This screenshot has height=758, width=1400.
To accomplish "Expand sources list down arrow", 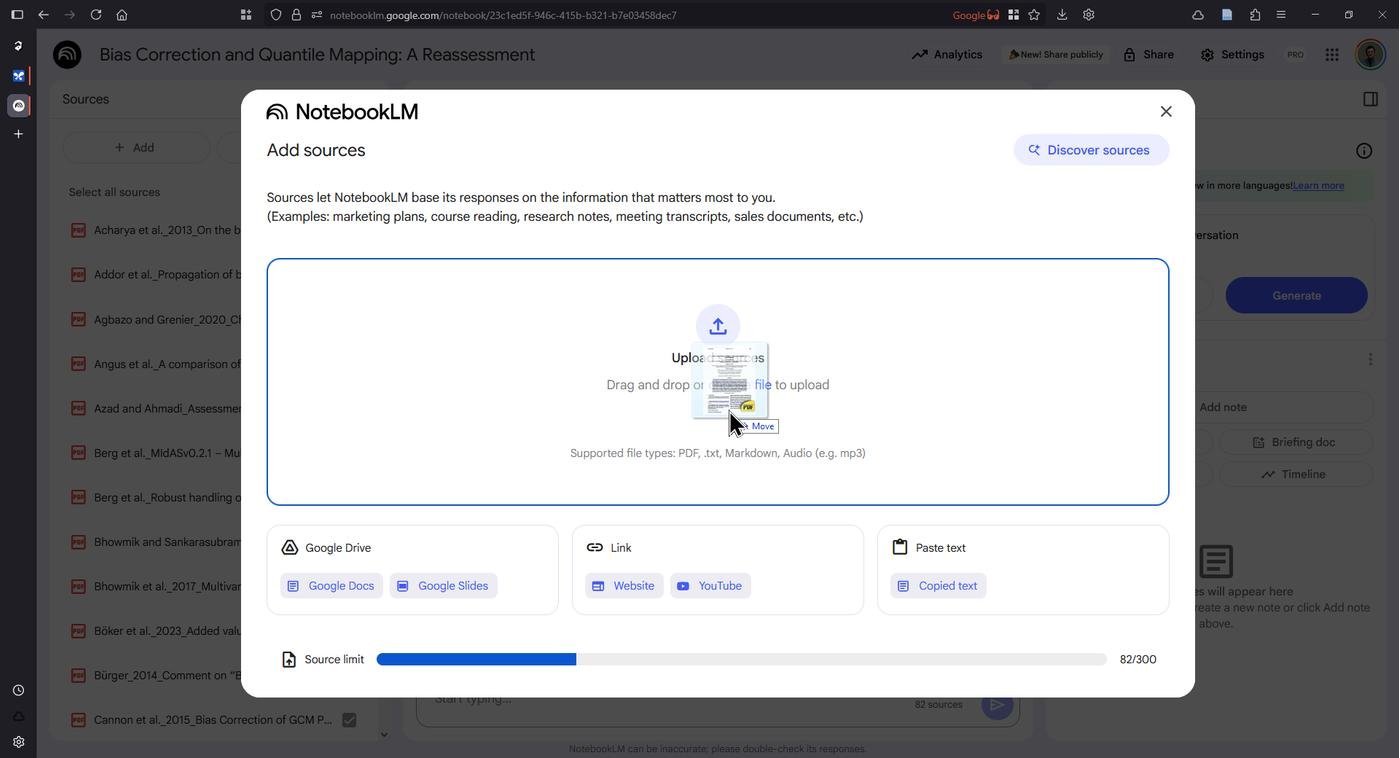I will [384, 735].
